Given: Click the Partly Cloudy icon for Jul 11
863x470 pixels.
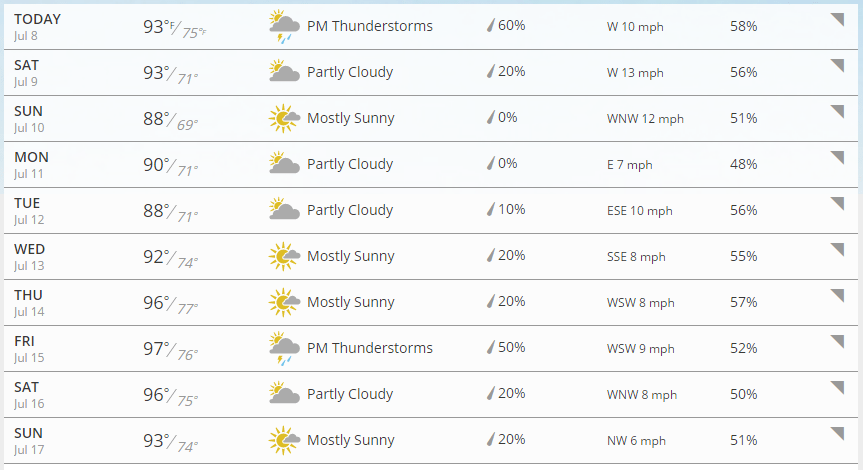Looking at the screenshot, I should 284,163.
